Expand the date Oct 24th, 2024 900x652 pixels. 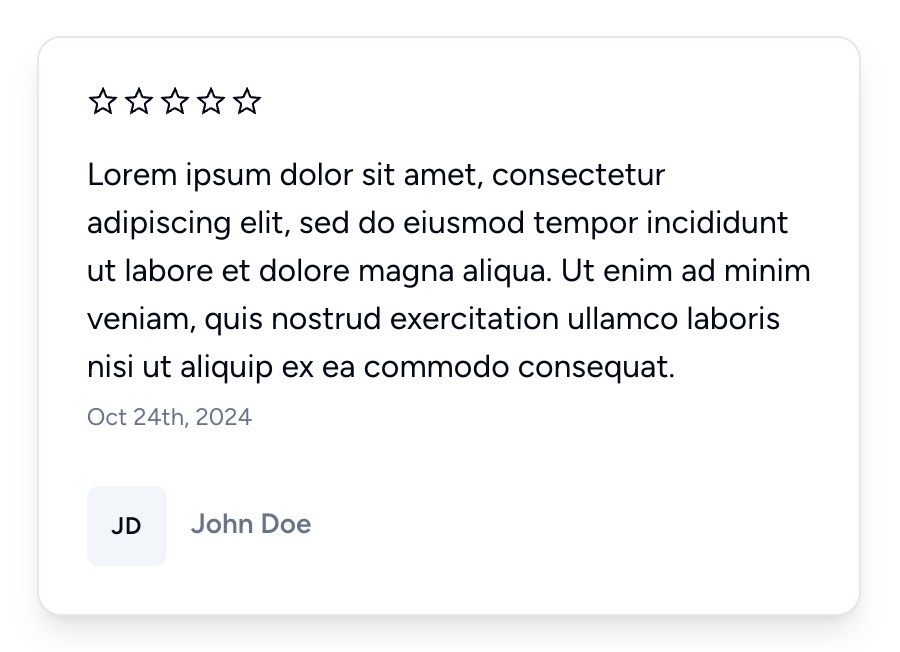coord(169,417)
